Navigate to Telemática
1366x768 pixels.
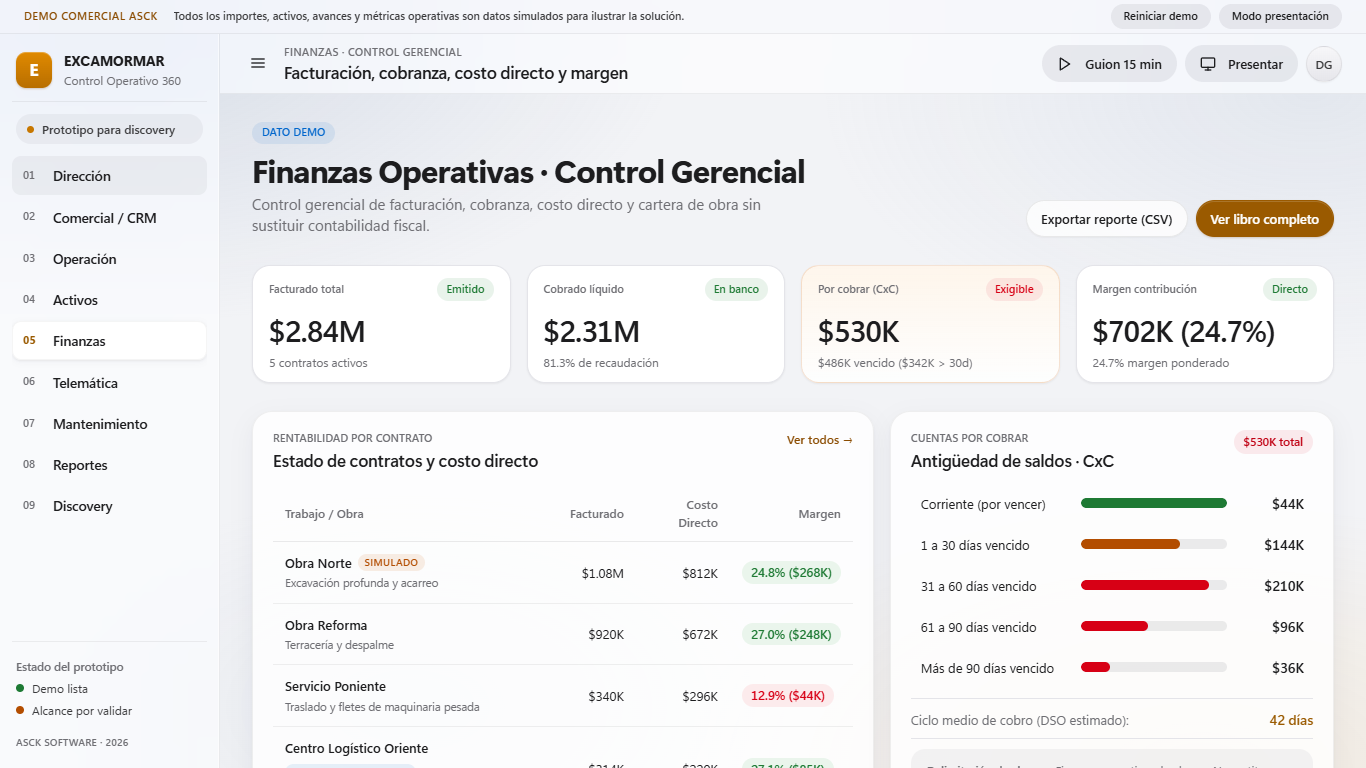tap(109, 383)
